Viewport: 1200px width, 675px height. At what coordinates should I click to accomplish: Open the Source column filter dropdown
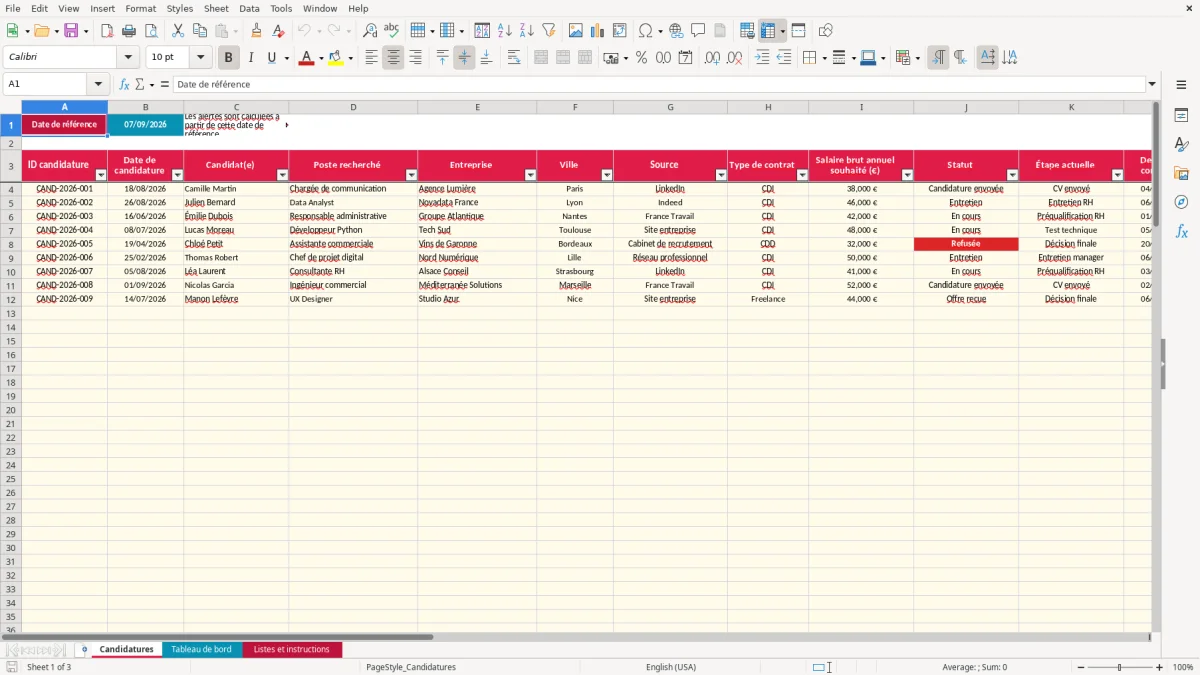pos(721,175)
